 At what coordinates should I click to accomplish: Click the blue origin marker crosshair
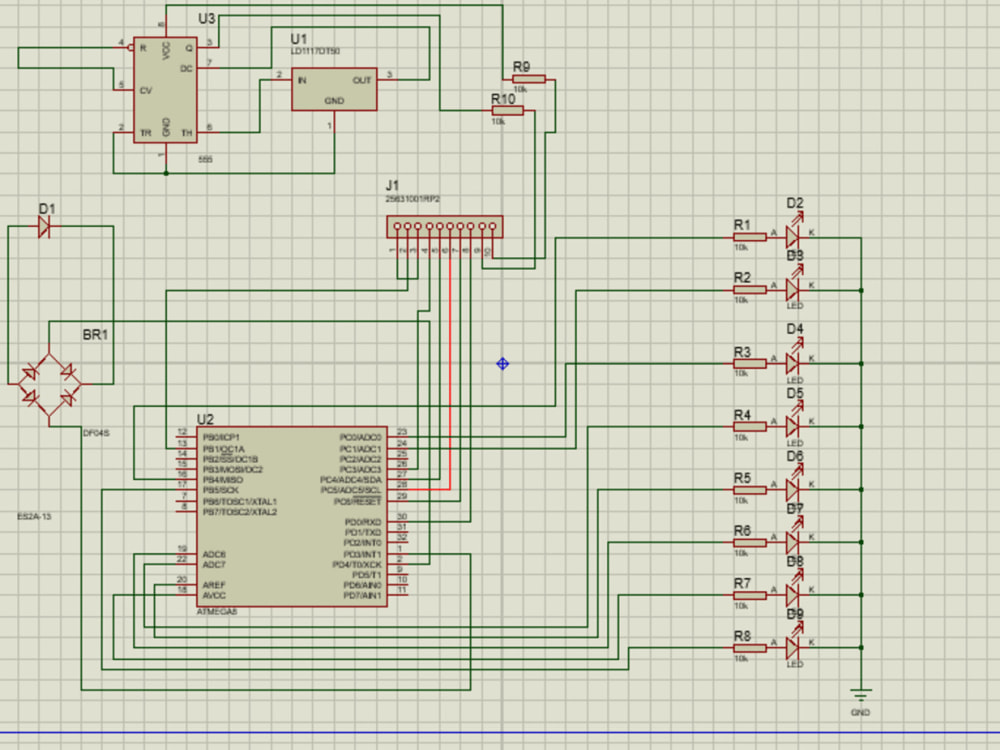click(x=503, y=364)
